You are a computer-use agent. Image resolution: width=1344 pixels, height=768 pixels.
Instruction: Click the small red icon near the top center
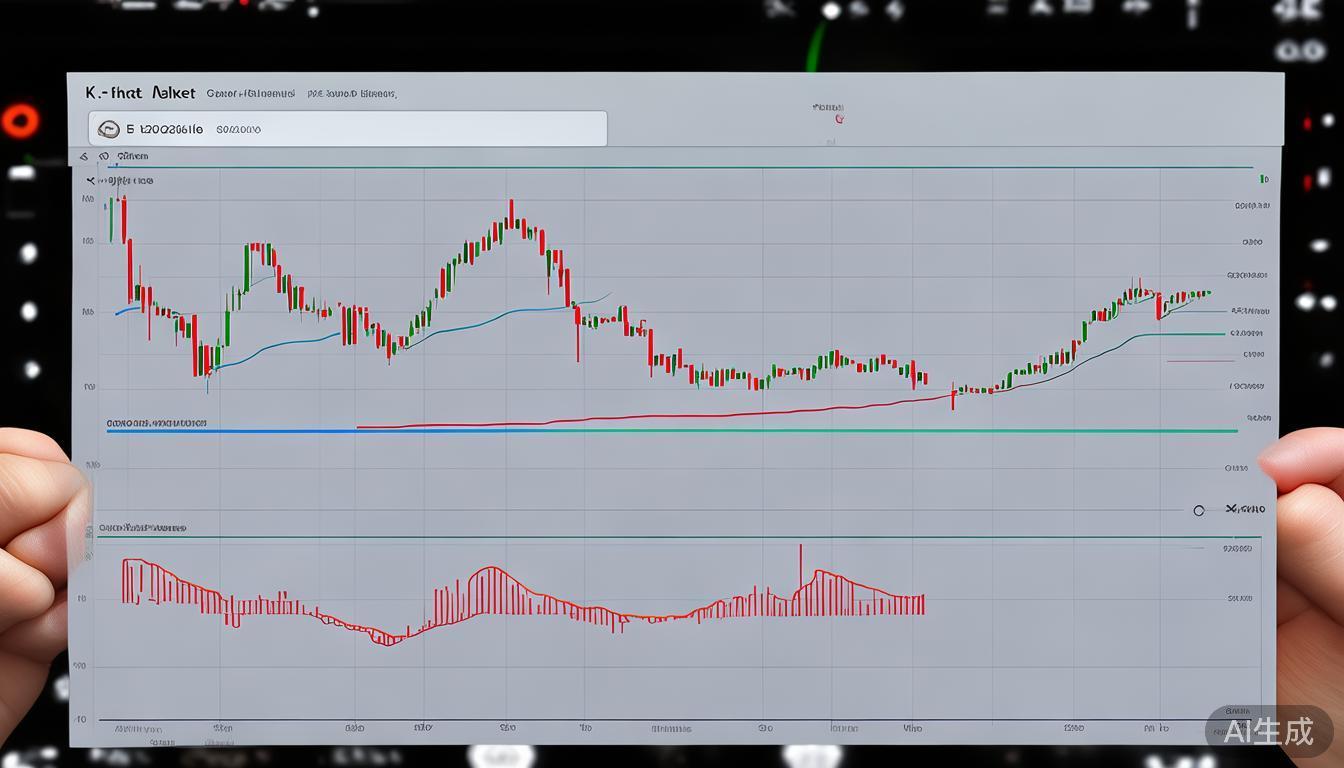(838, 119)
